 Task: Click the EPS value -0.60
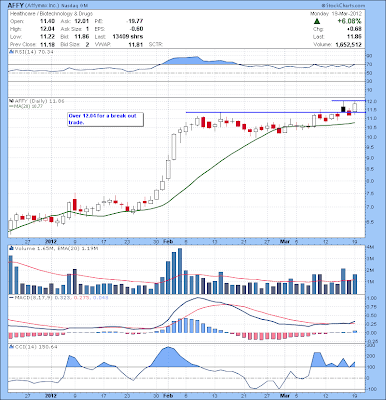click(137, 29)
